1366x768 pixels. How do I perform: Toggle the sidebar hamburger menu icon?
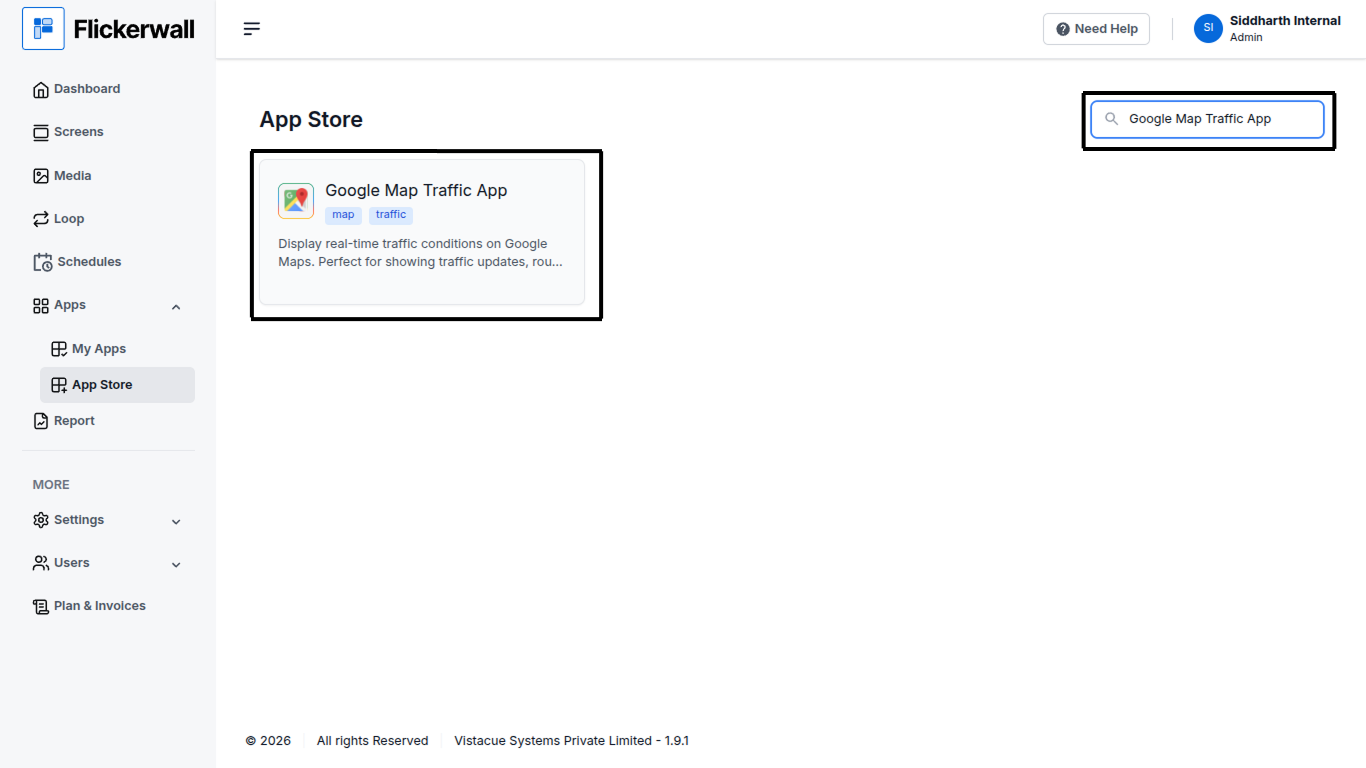[252, 29]
